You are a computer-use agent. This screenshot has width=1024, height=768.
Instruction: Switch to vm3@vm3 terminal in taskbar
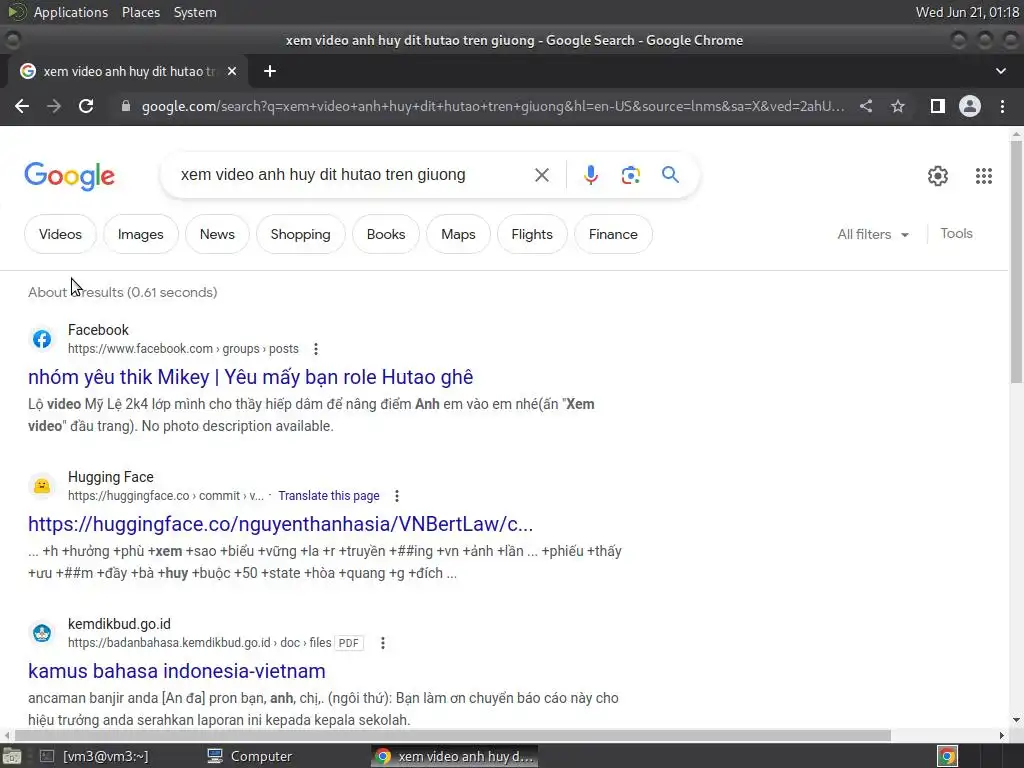[x=95, y=756]
